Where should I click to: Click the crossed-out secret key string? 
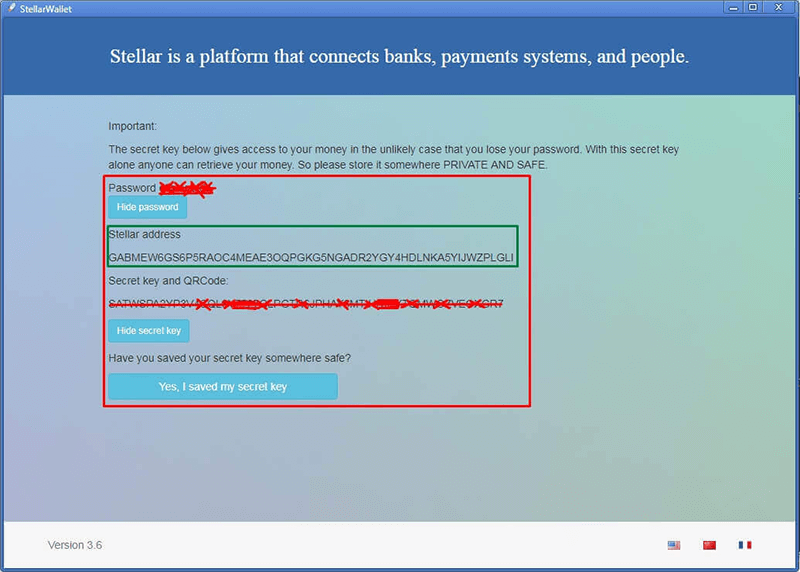(306, 304)
